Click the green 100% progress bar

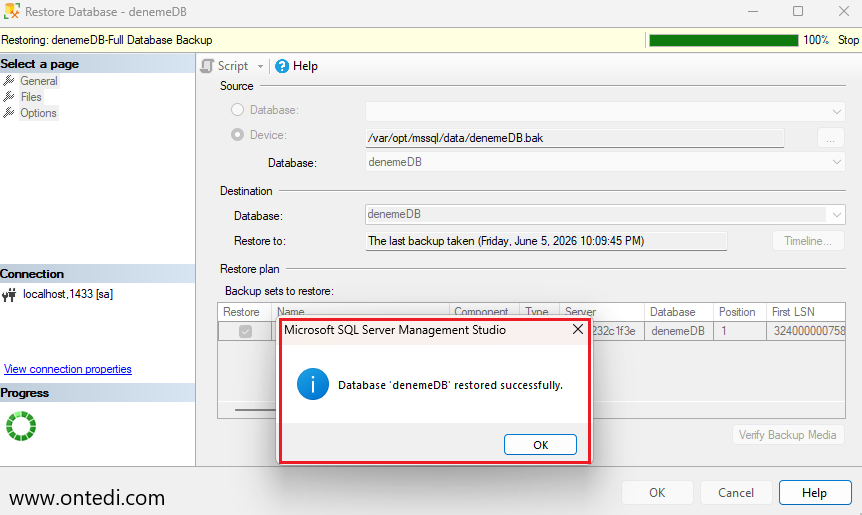(723, 40)
